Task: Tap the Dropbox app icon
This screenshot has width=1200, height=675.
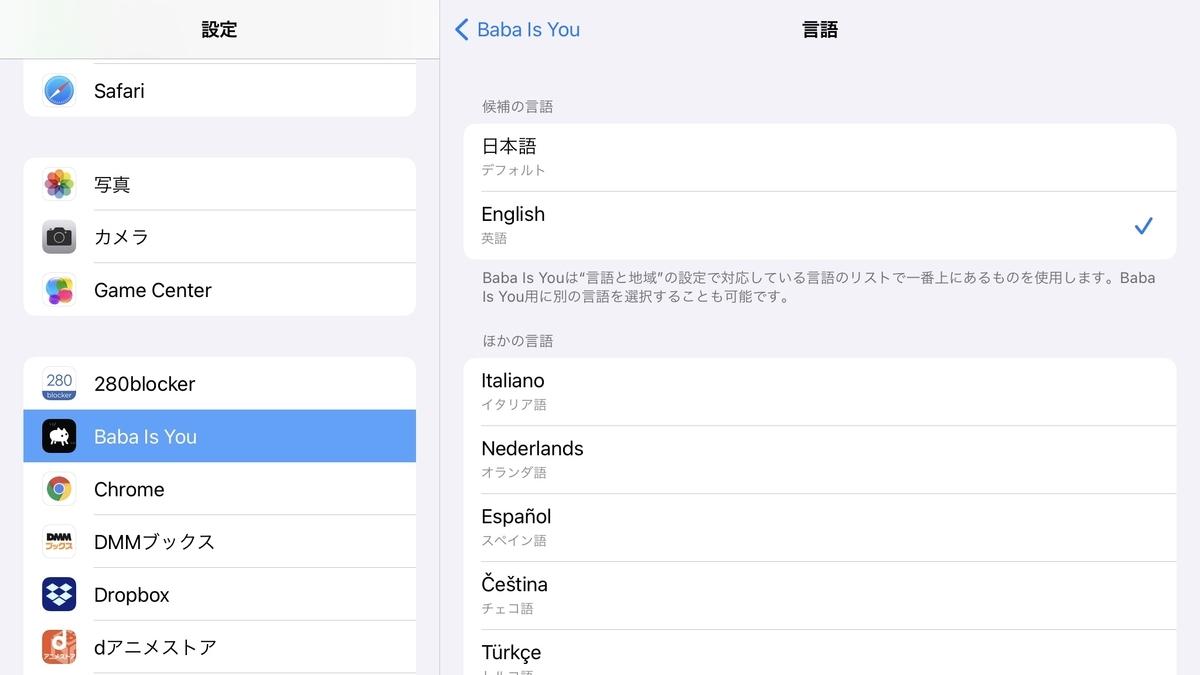Action: click(59, 595)
